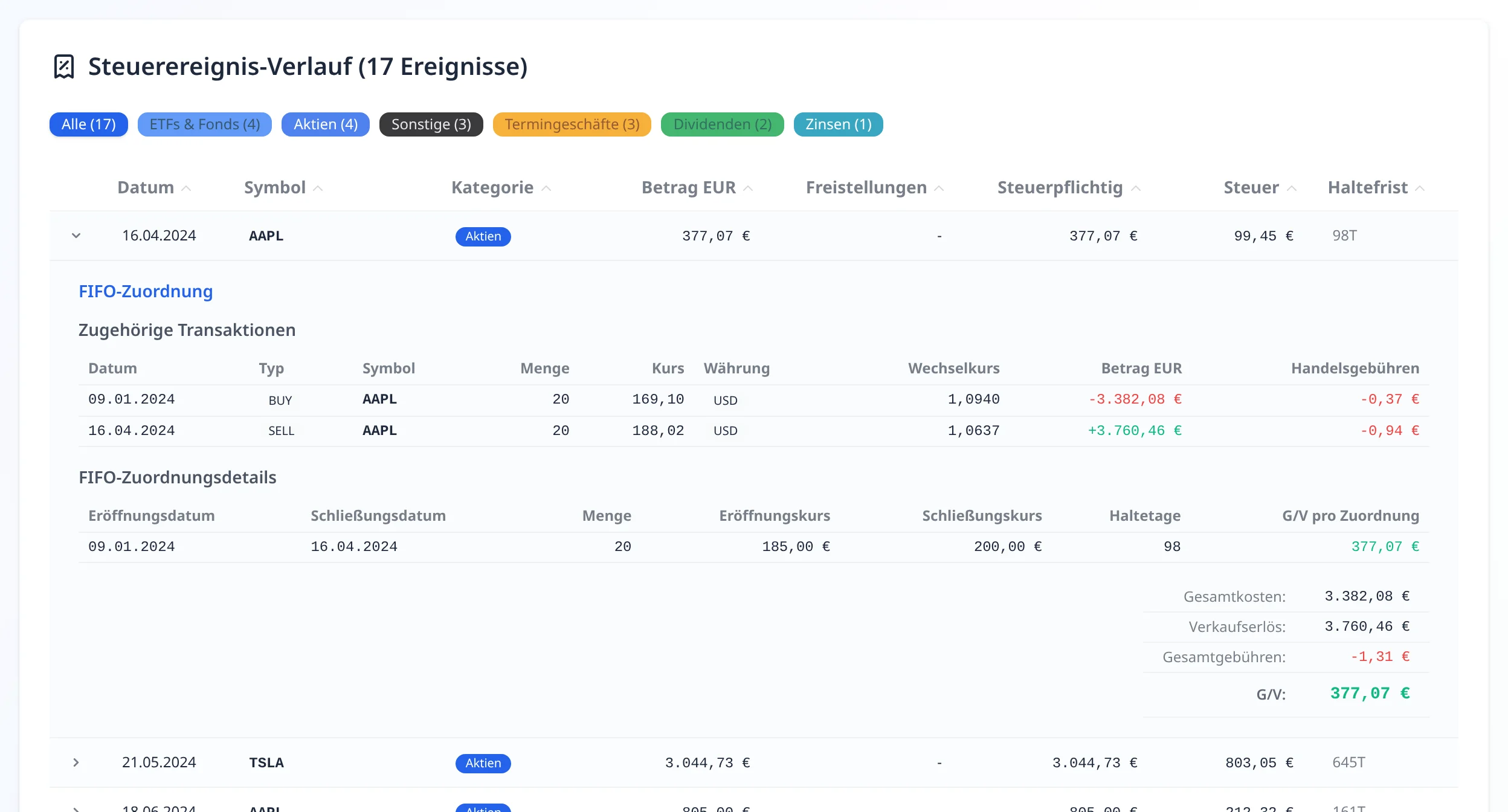Click the tax receipt icon beside the title
Image resolution: width=1508 pixels, height=812 pixels.
pyautogui.click(x=64, y=66)
